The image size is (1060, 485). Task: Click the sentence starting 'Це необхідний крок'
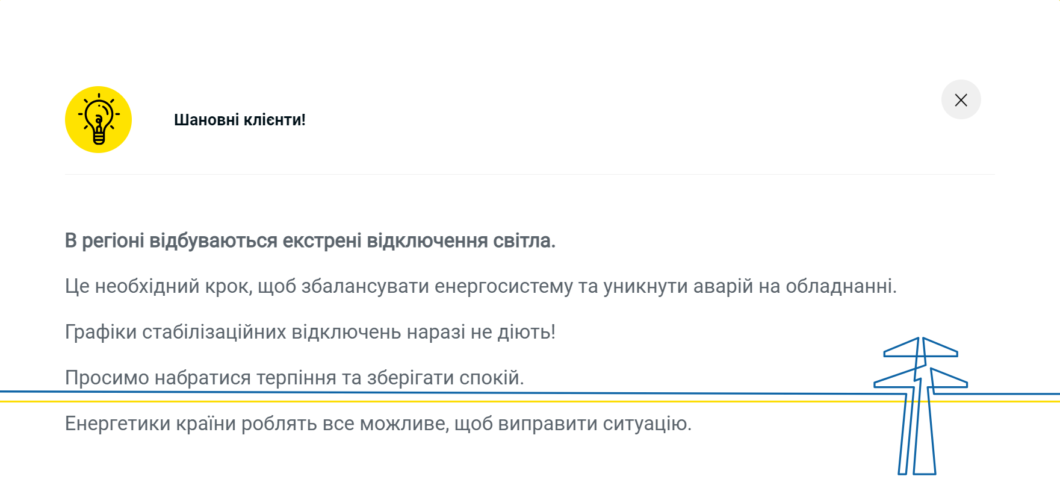[481, 287]
